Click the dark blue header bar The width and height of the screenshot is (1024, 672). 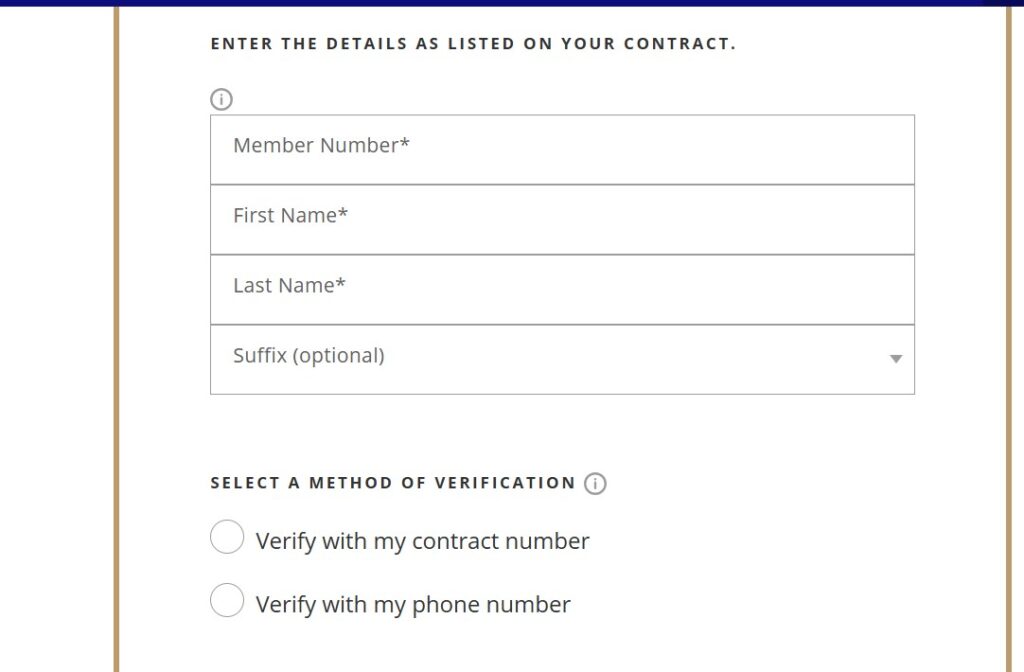pos(512,3)
